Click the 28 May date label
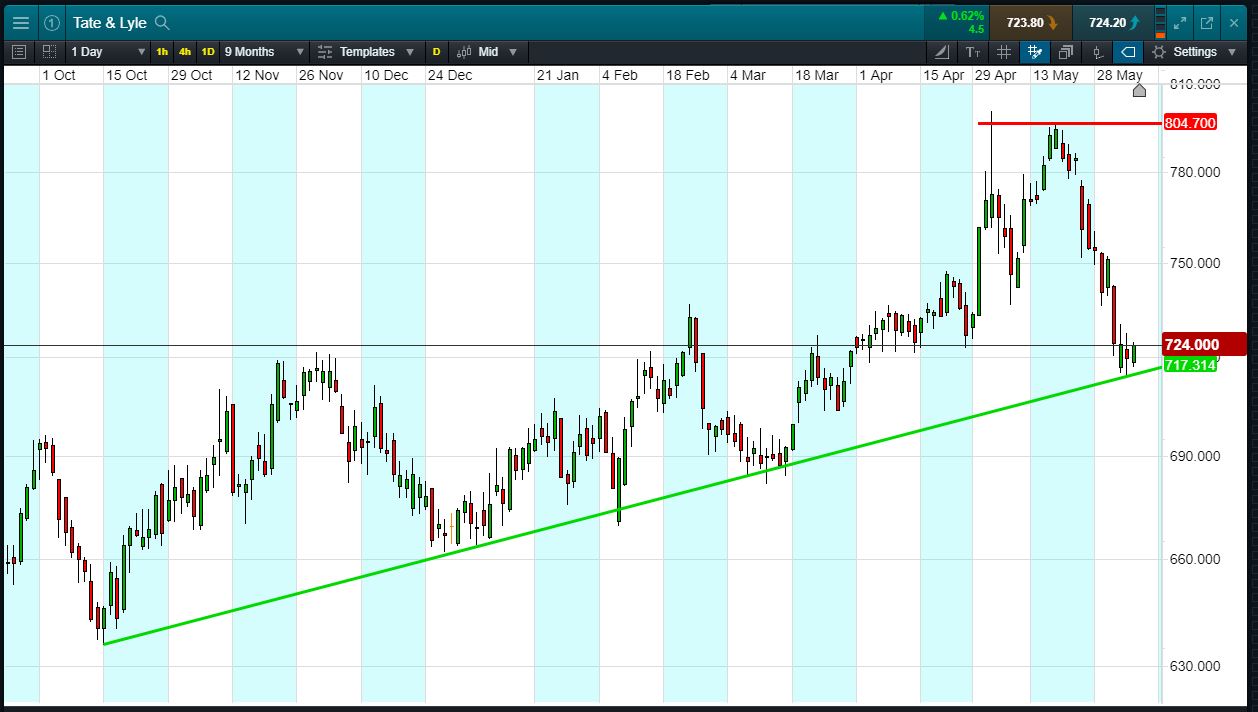This screenshot has height=712, width=1258. (x=1119, y=75)
